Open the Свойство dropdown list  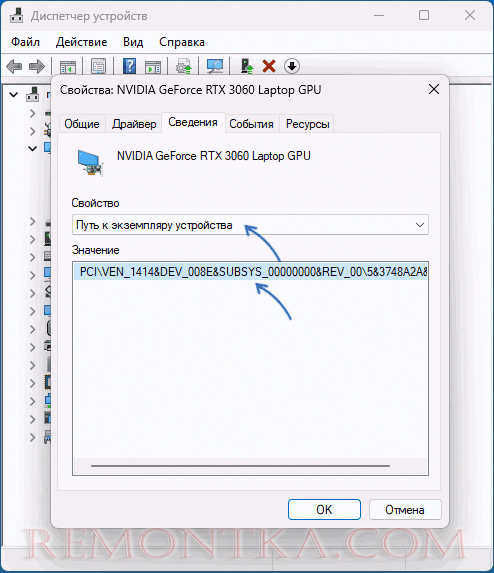[x=250, y=225]
